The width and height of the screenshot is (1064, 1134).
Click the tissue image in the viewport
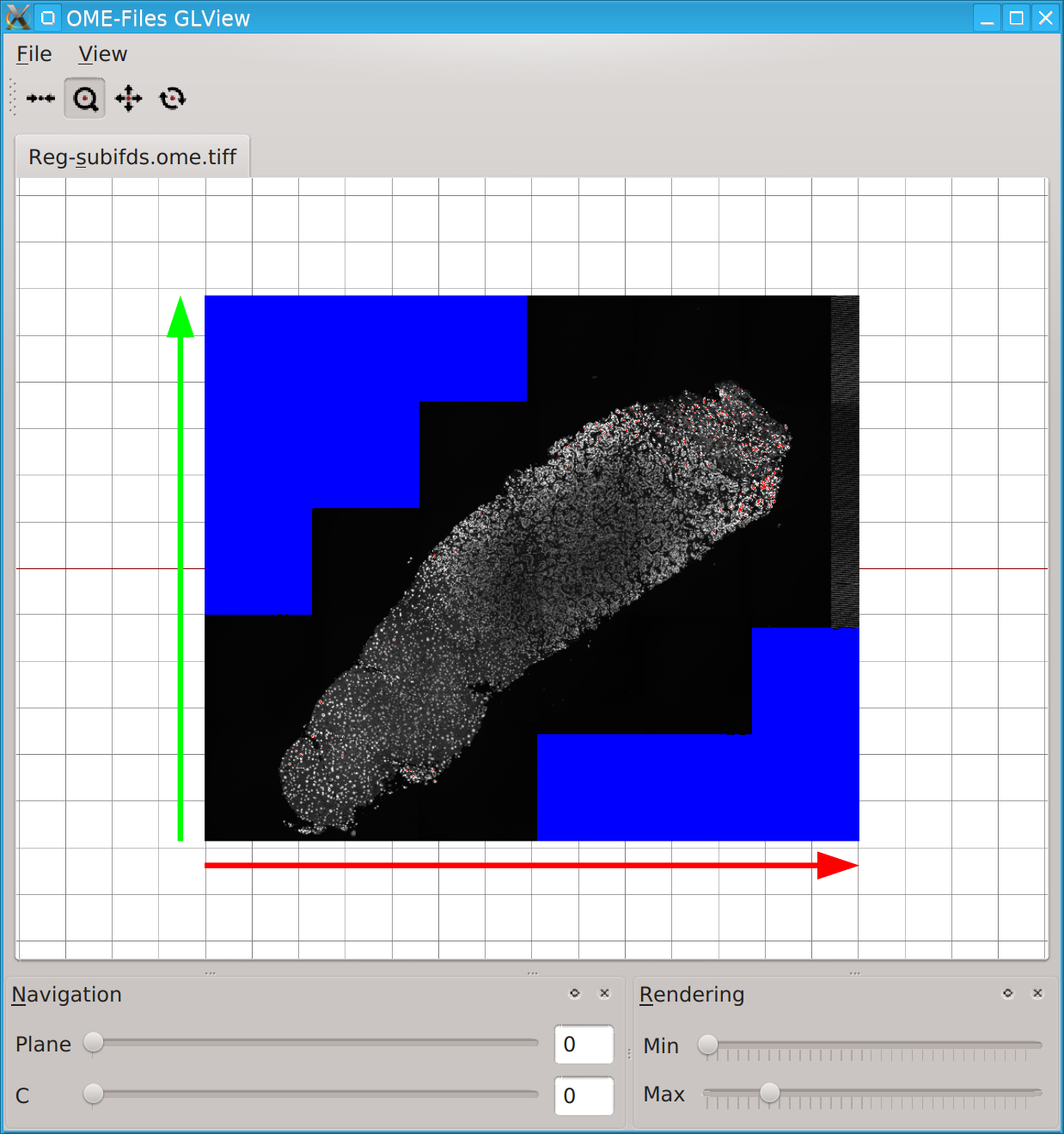pyautogui.click(x=532, y=568)
